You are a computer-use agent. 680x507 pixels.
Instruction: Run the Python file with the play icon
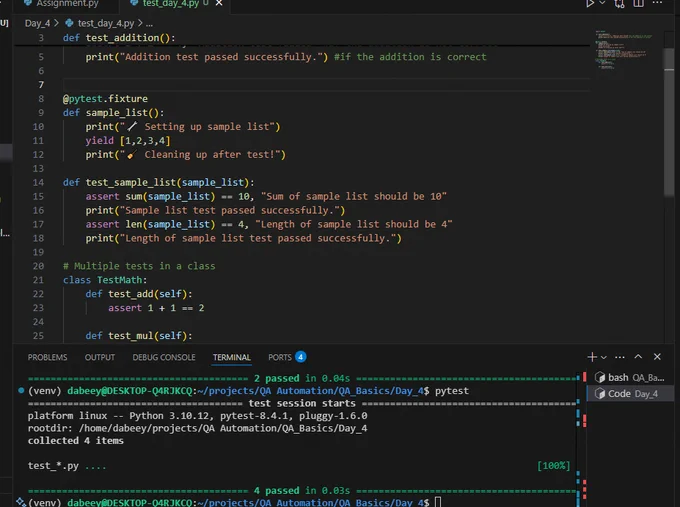(590, 3)
